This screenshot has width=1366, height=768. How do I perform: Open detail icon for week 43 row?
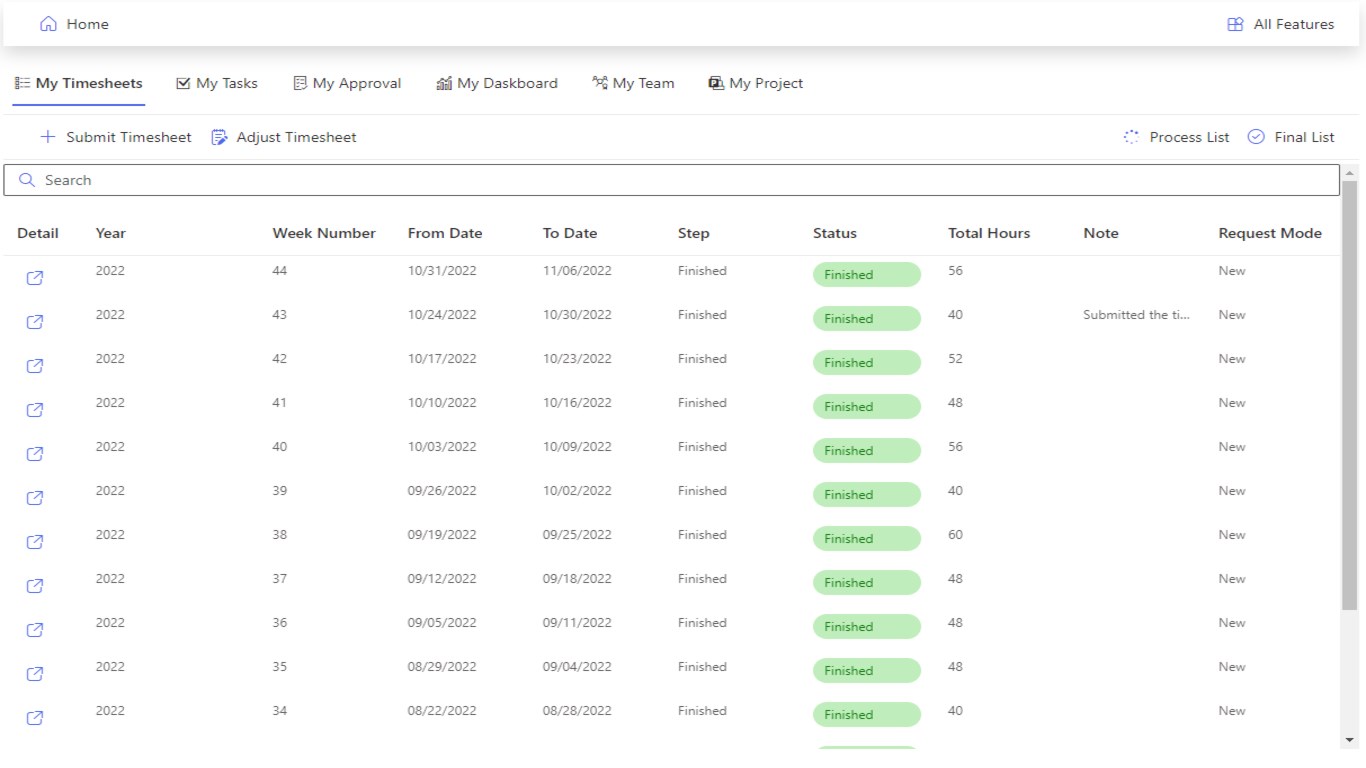pos(34,322)
